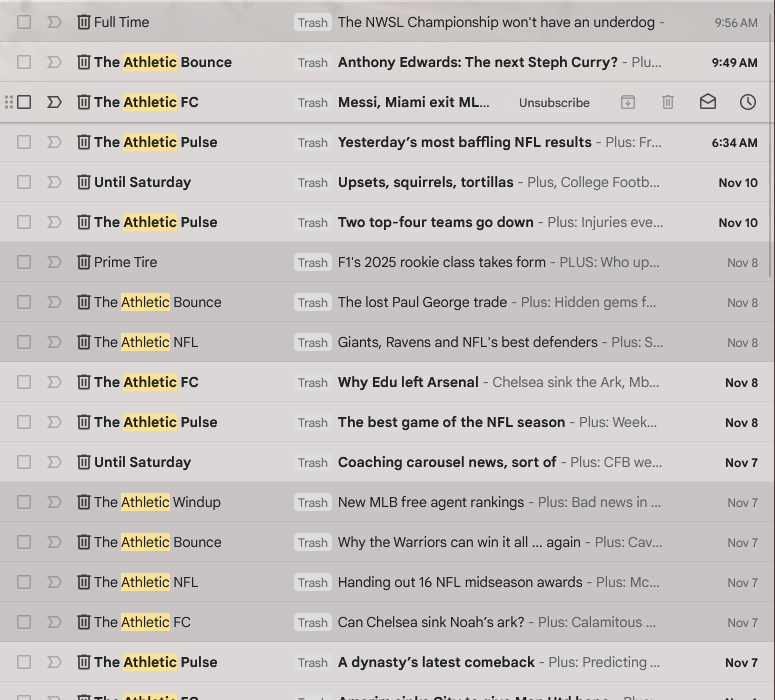Click trash icon beside The Athletic Windup
775x700 pixels.
84,502
